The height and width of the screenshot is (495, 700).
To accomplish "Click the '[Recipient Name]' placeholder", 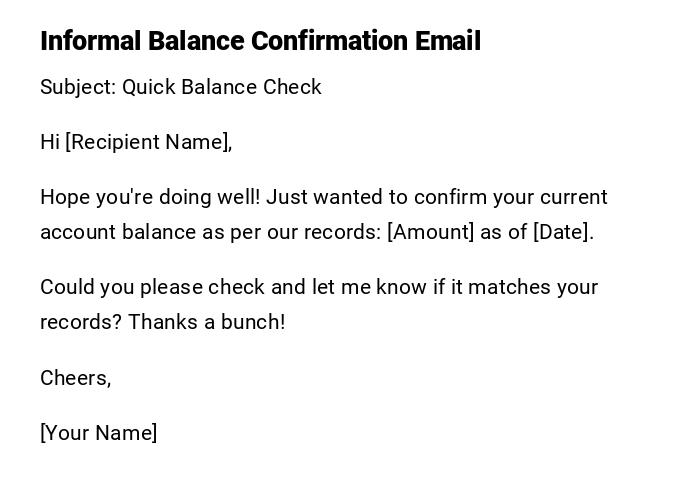I will tap(147, 142).
